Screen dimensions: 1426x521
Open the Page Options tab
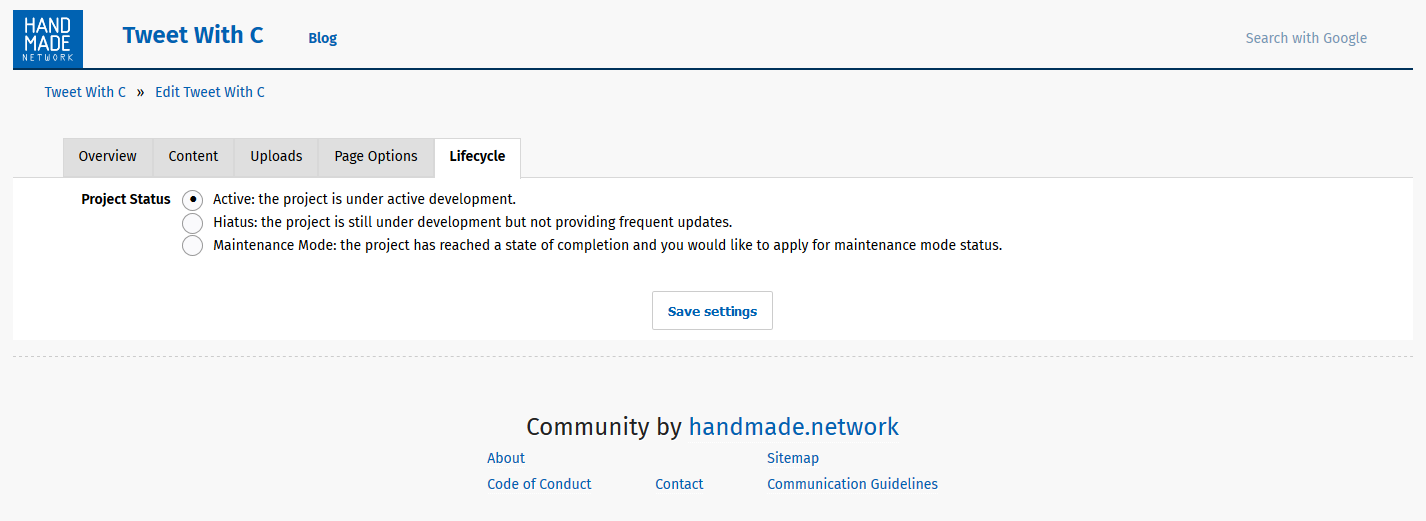point(376,157)
